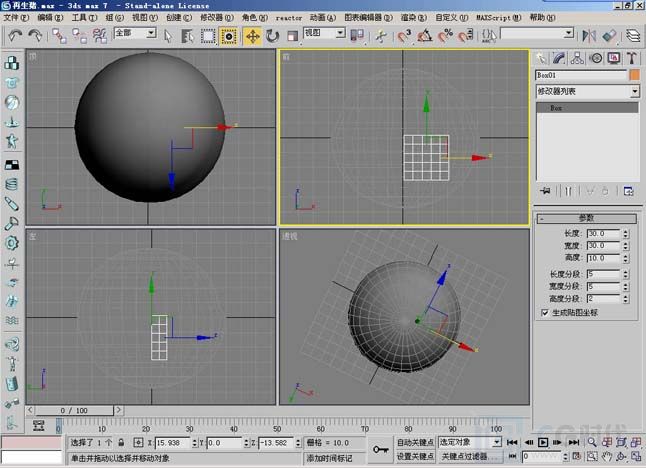Click the 设置关键点 button
646x468 pixels.
(415, 456)
